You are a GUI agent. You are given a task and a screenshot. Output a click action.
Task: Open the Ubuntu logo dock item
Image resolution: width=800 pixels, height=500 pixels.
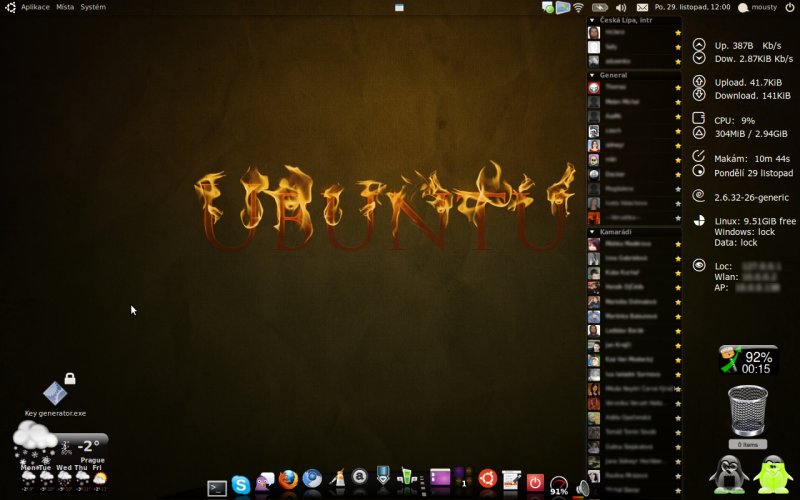pos(488,480)
